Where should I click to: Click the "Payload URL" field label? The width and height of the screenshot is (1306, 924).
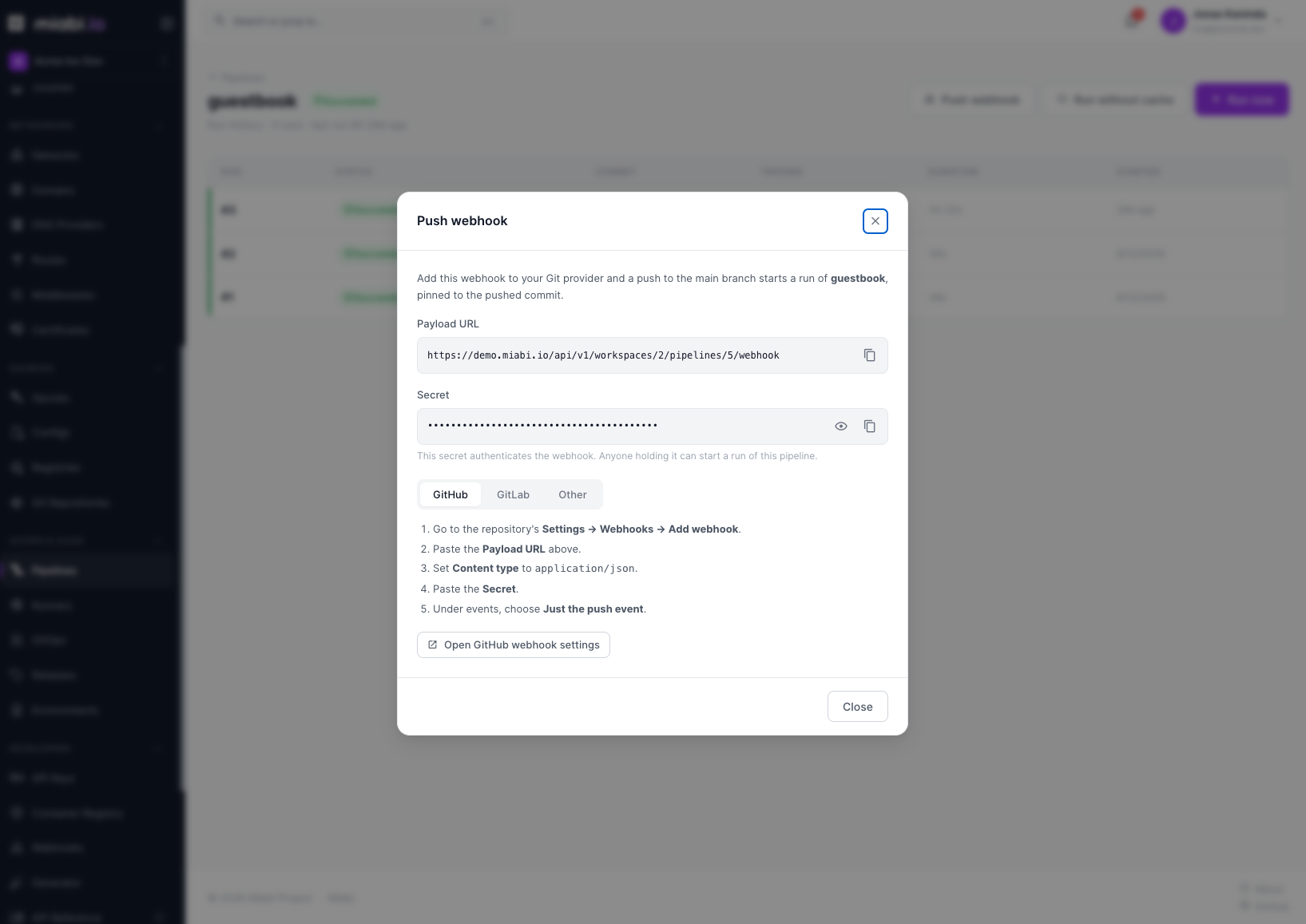448,324
